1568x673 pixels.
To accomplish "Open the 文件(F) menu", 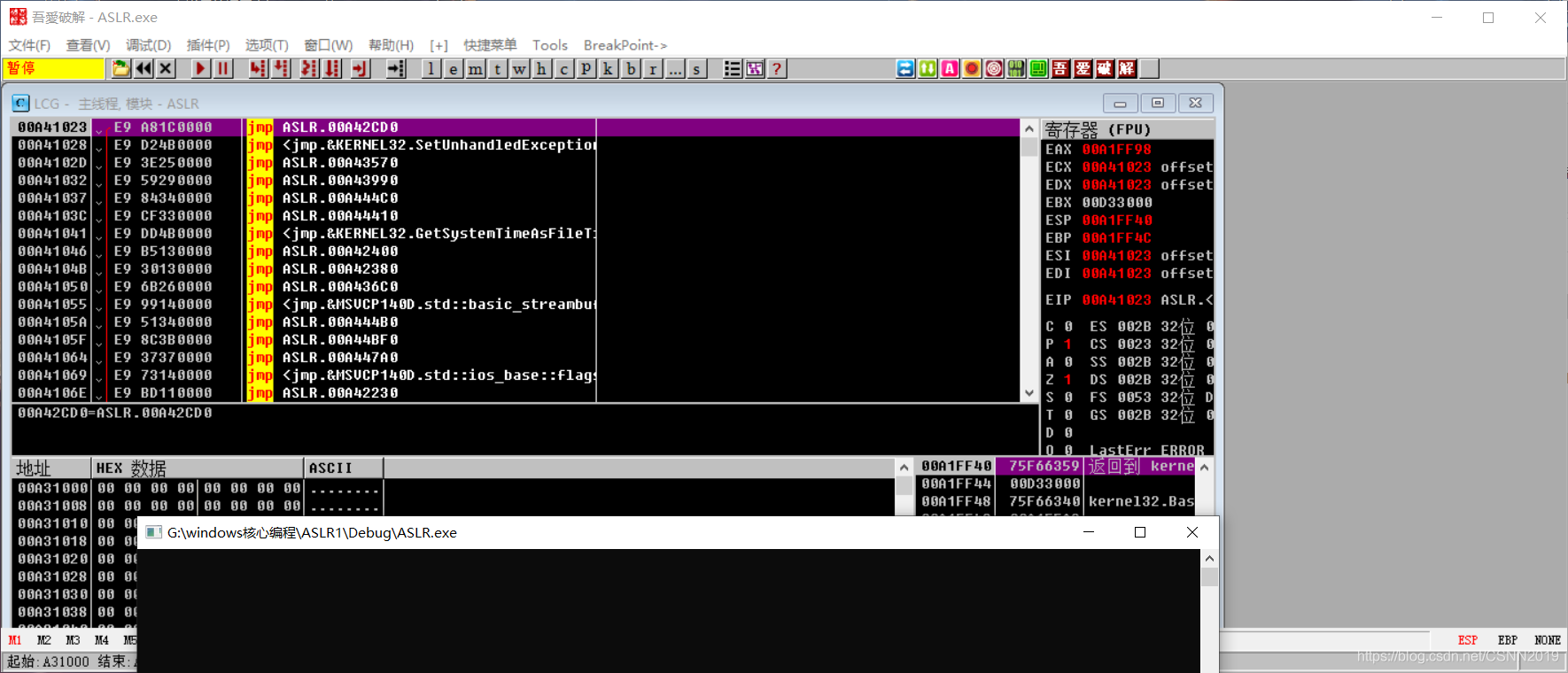I will [29, 45].
